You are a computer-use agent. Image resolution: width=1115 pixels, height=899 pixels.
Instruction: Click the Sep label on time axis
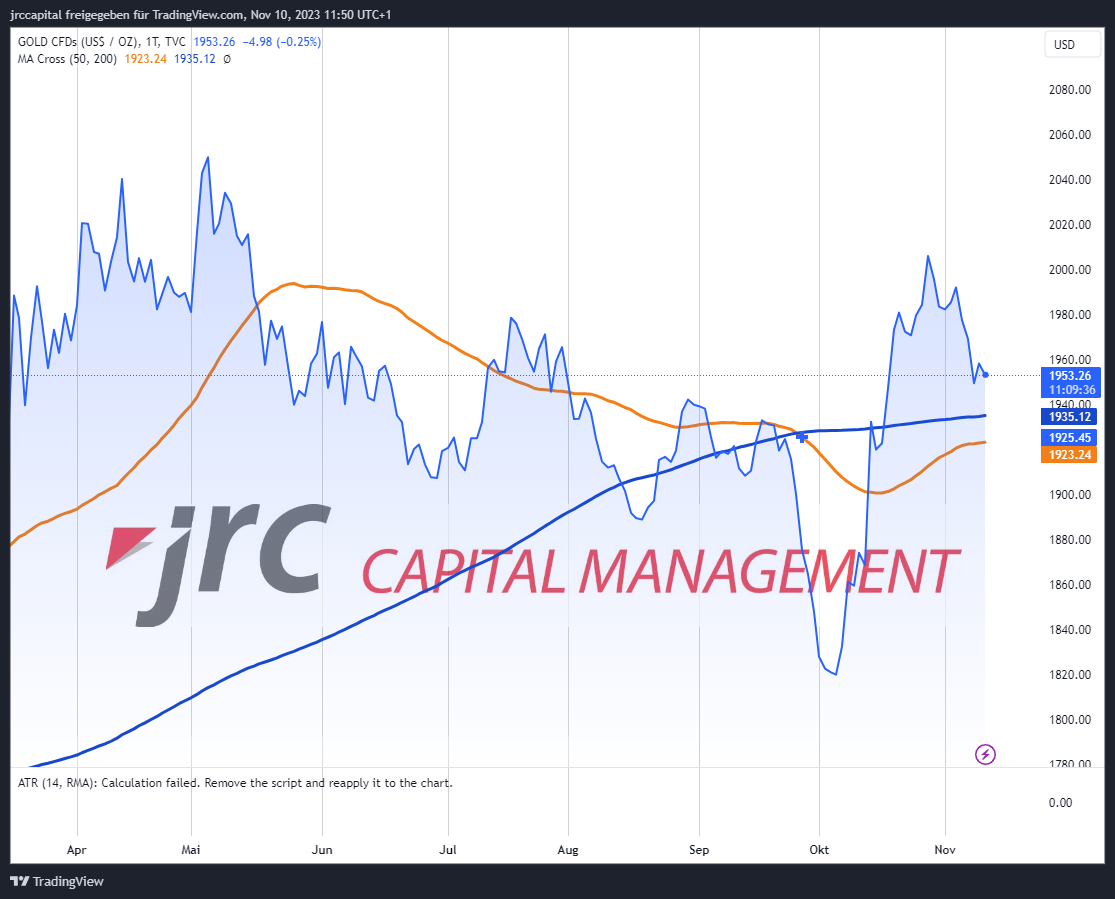[x=699, y=850]
